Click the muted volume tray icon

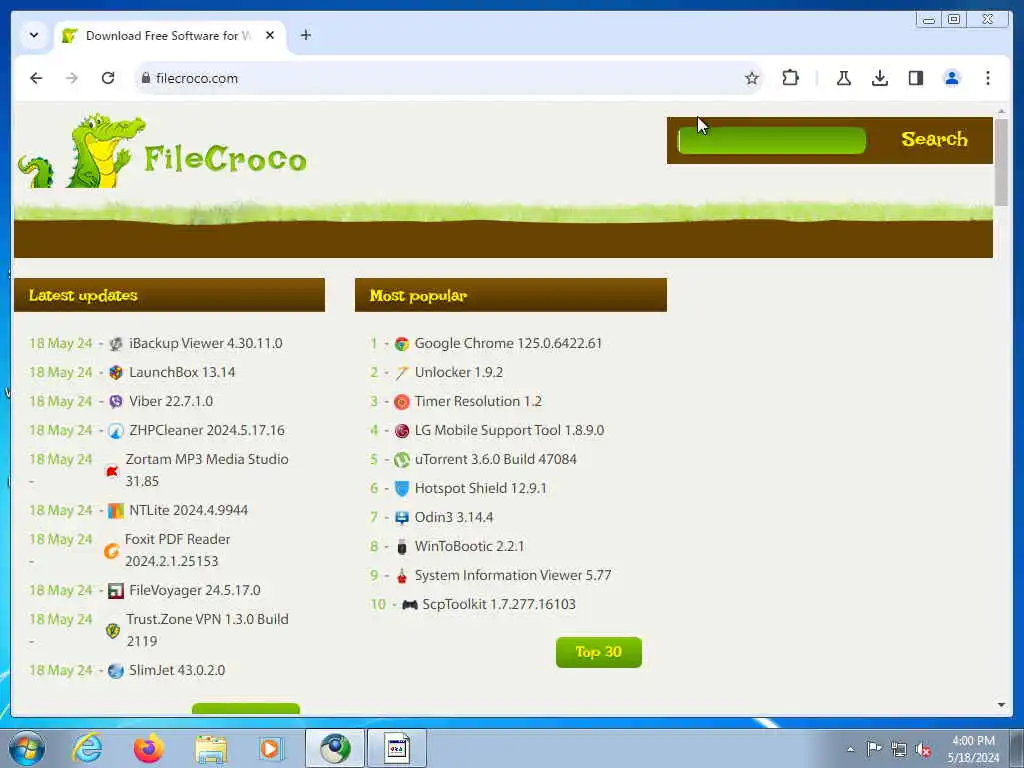(923, 749)
